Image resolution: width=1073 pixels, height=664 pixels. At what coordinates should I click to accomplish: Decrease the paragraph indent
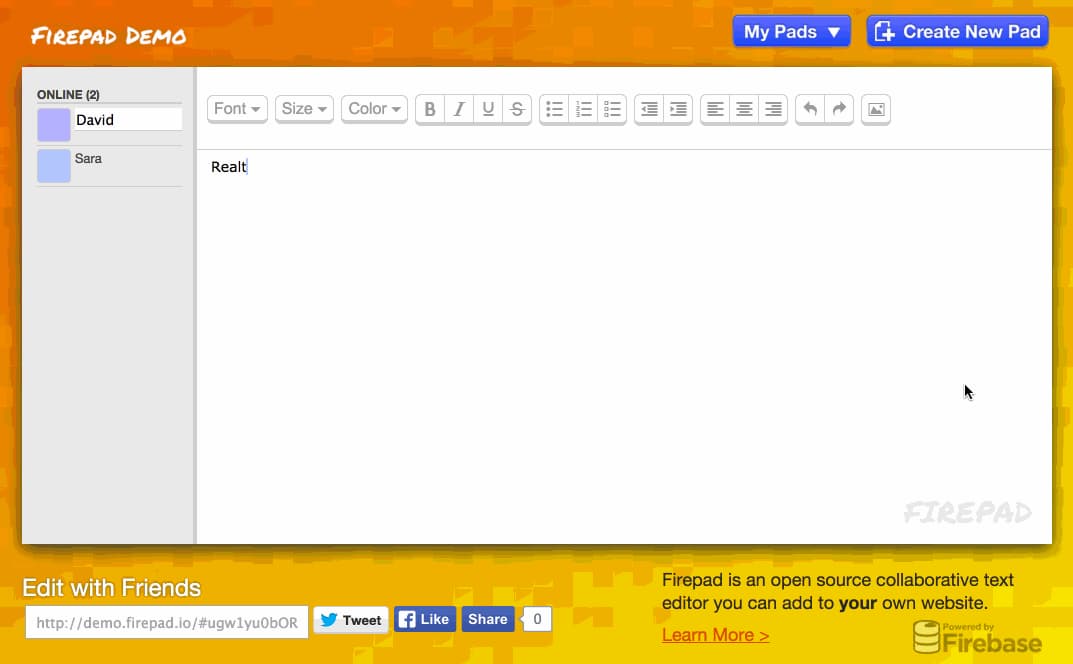click(649, 109)
